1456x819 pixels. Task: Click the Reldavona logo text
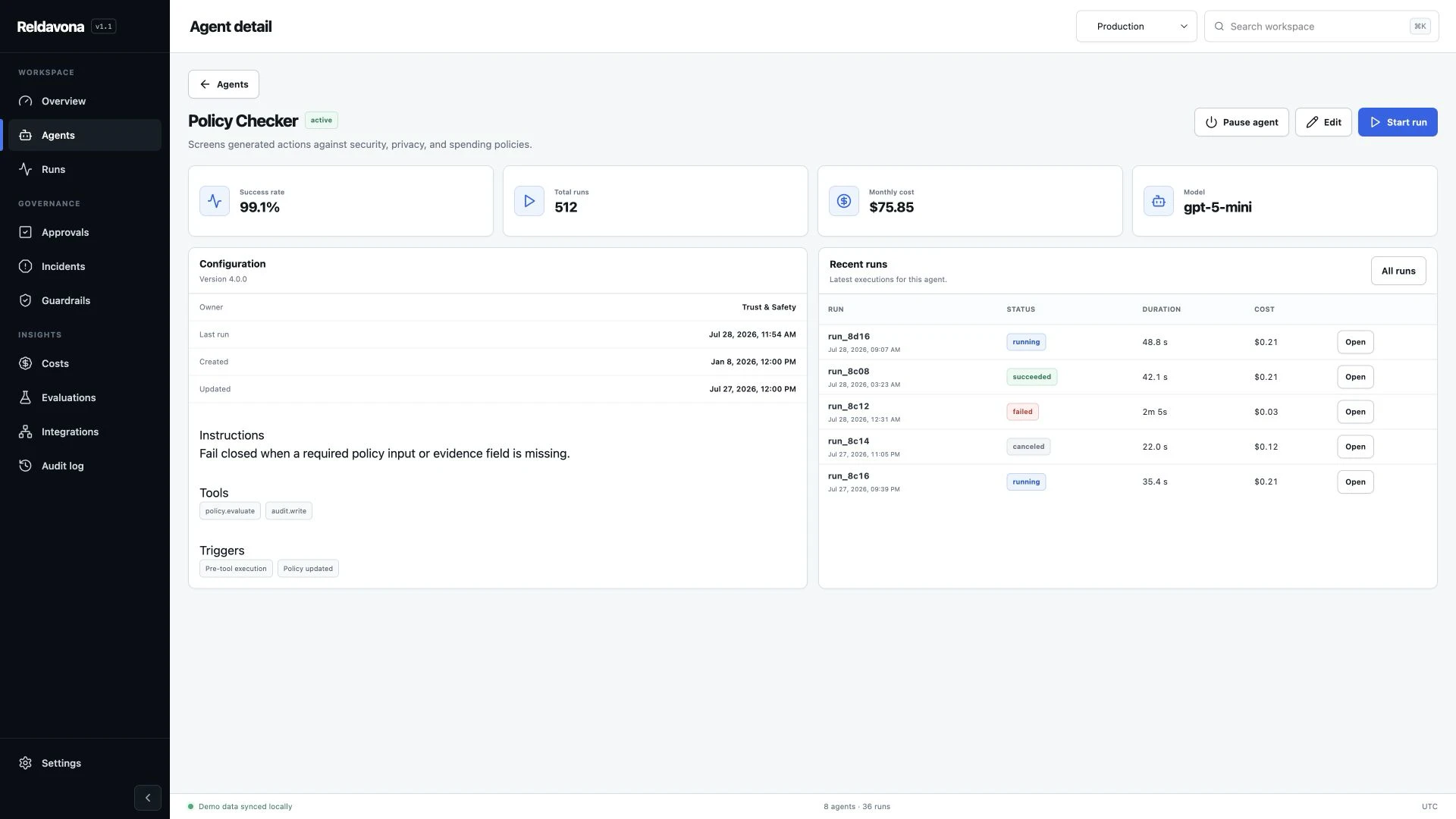pos(51,27)
